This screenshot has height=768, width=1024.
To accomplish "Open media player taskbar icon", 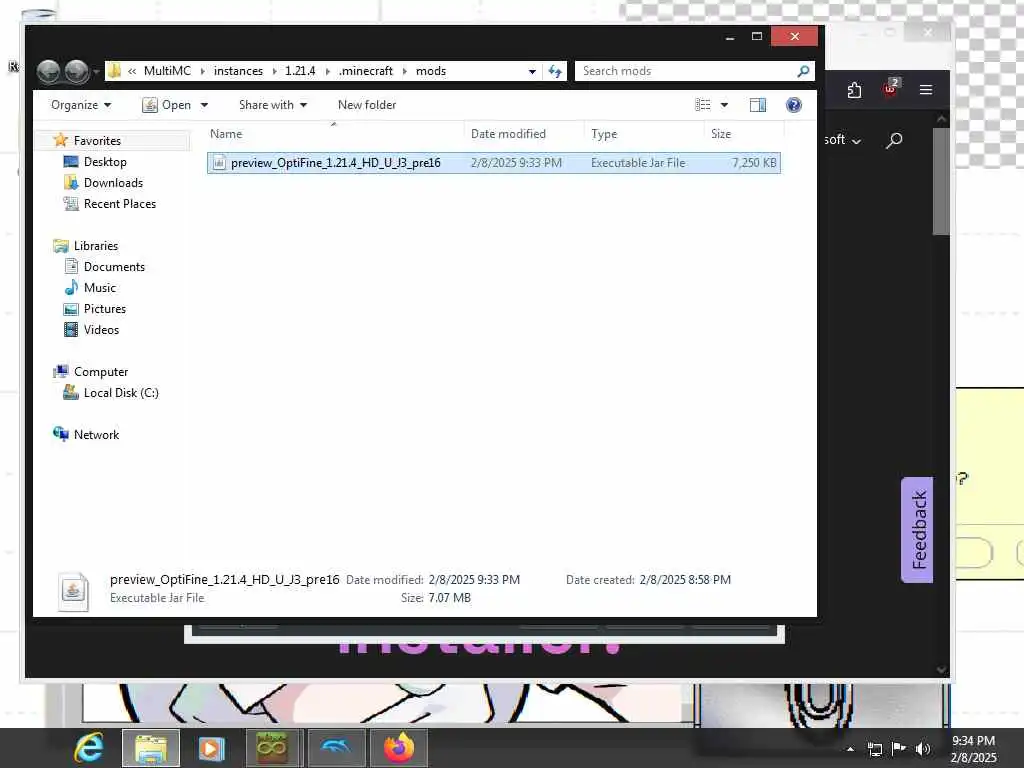I will 211,748.
